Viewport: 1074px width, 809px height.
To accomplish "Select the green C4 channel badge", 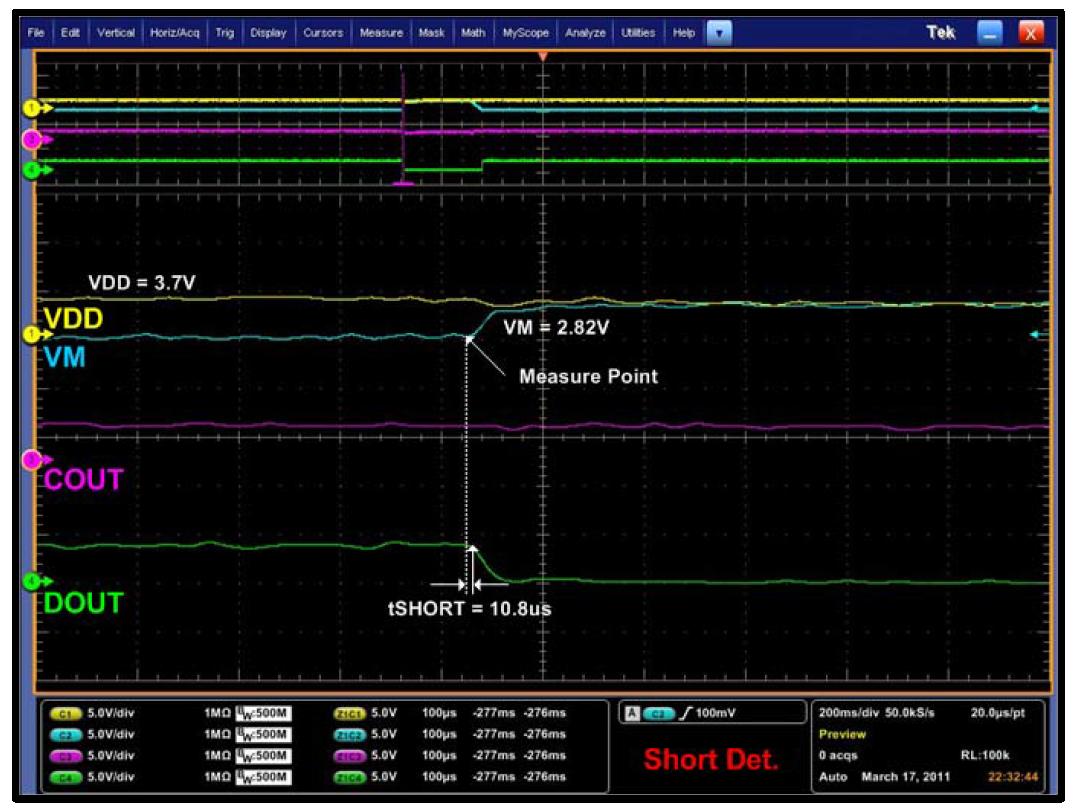I will point(66,777).
